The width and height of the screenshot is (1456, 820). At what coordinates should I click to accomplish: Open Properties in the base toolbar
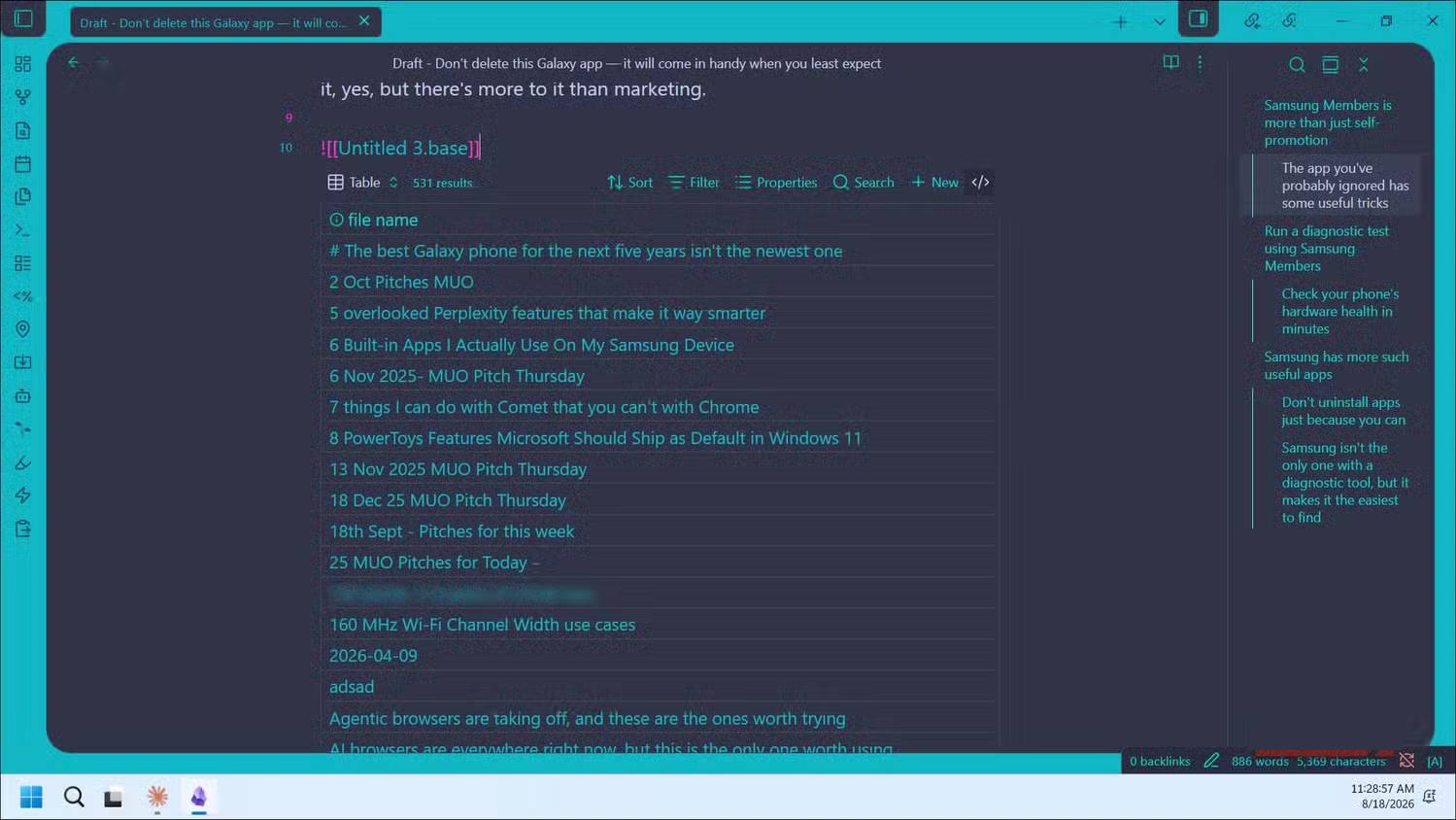tap(776, 182)
